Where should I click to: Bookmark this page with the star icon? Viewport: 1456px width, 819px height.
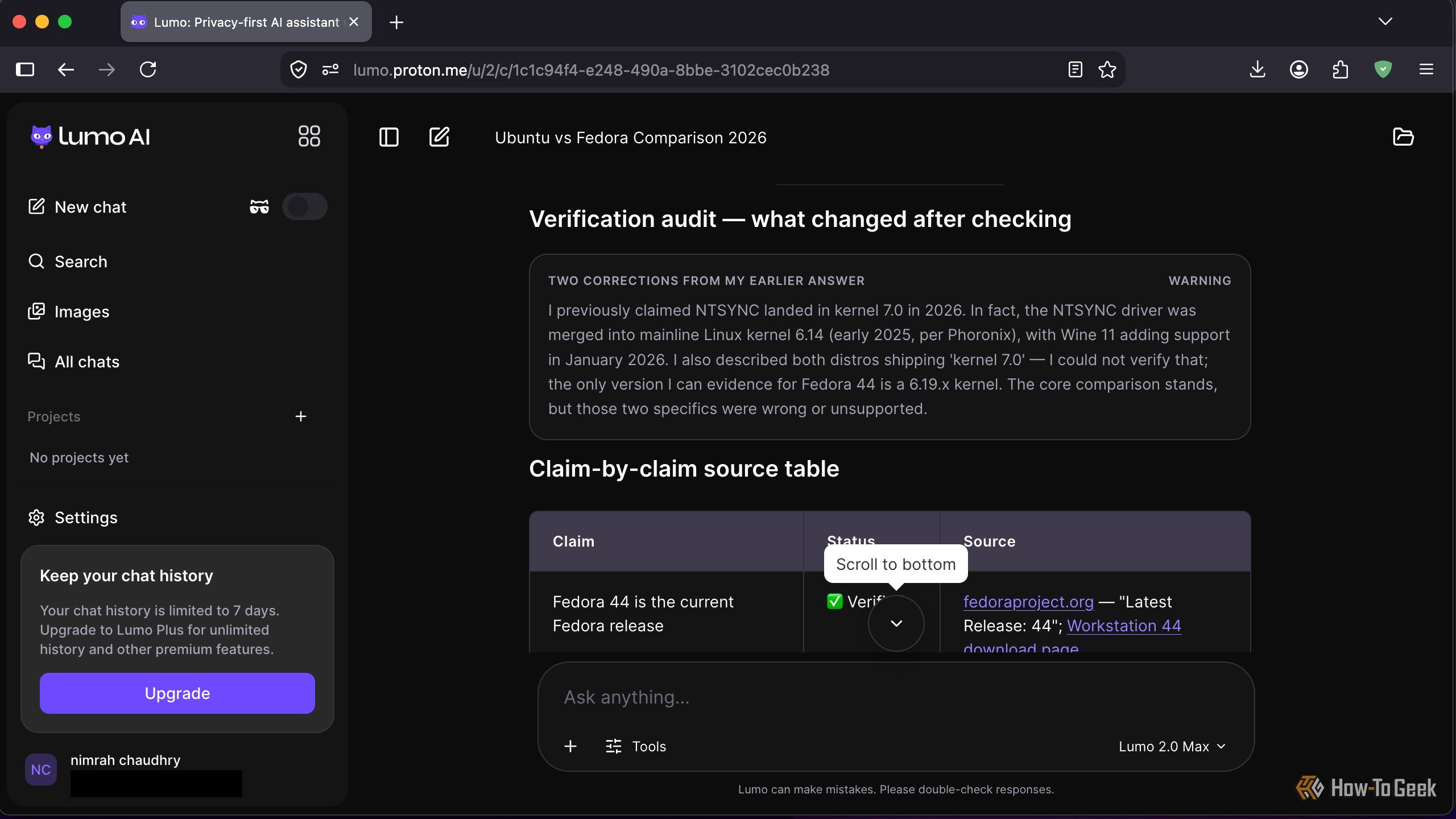pos(1107,70)
